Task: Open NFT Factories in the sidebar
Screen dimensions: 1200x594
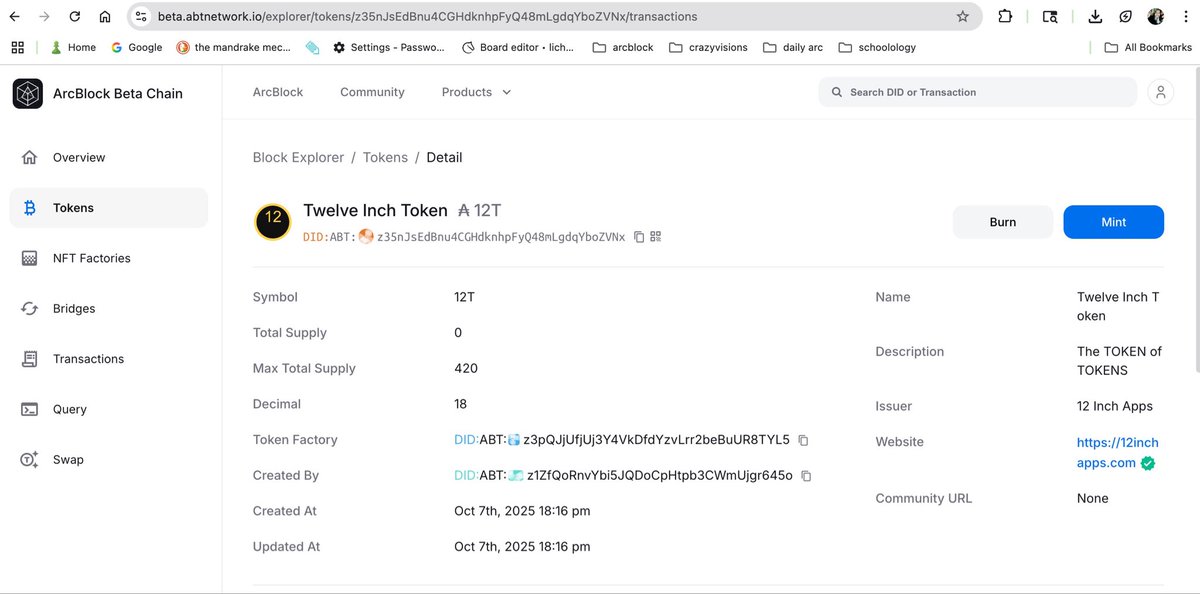Action: click(109, 258)
